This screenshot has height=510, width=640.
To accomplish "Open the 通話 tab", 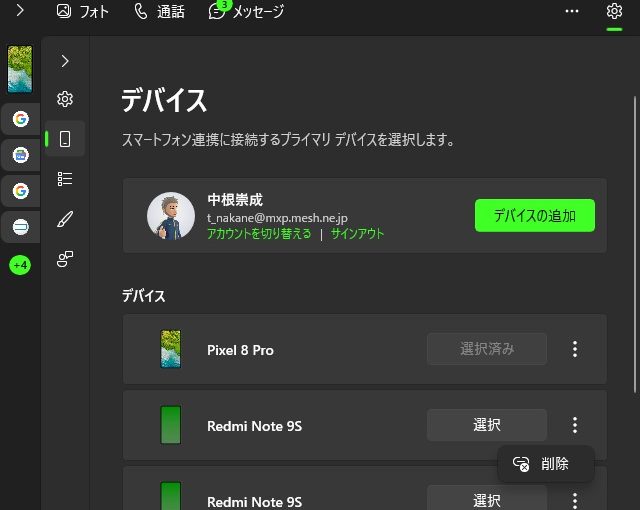I will [x=160, y=11].
